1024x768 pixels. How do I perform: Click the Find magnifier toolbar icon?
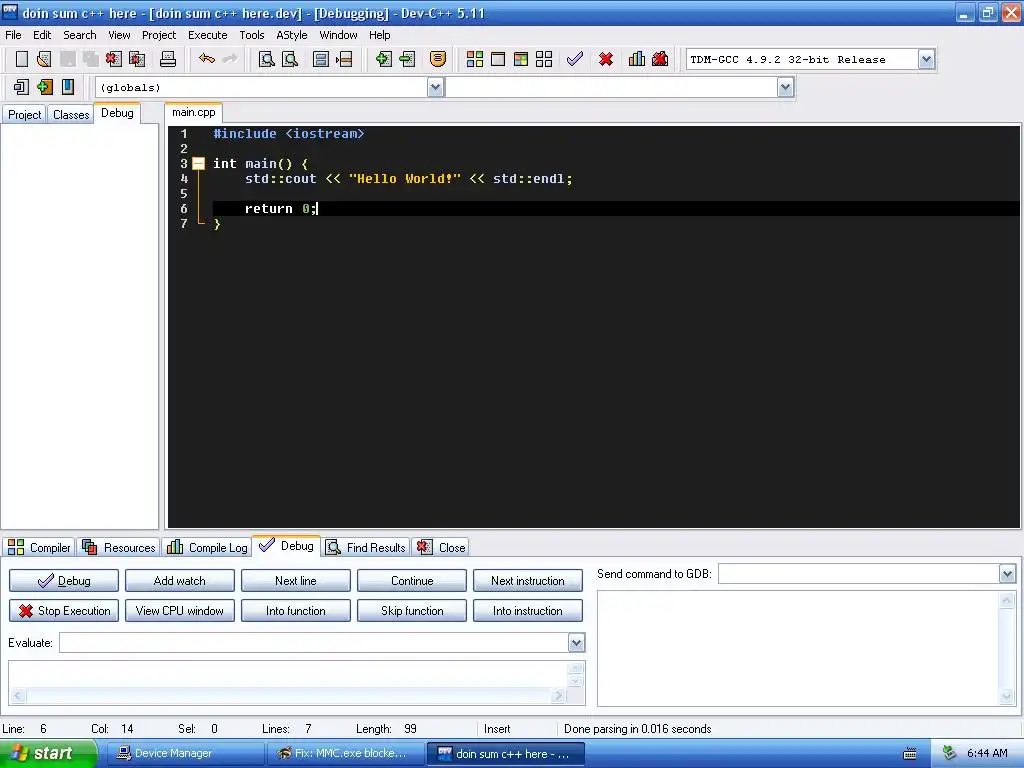[x=266, y=59]
